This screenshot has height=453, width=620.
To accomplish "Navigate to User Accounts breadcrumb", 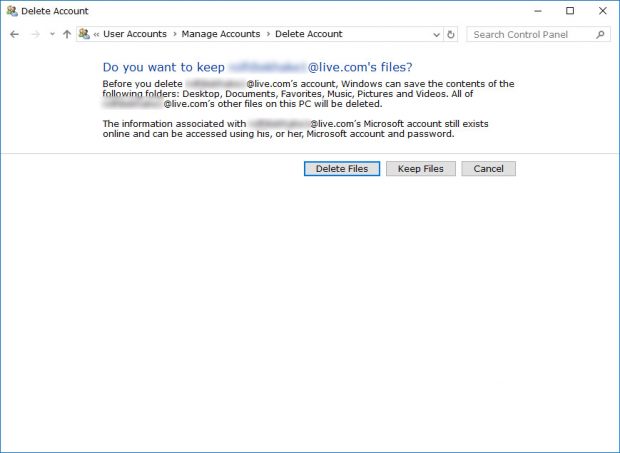I will click(135, 34).
